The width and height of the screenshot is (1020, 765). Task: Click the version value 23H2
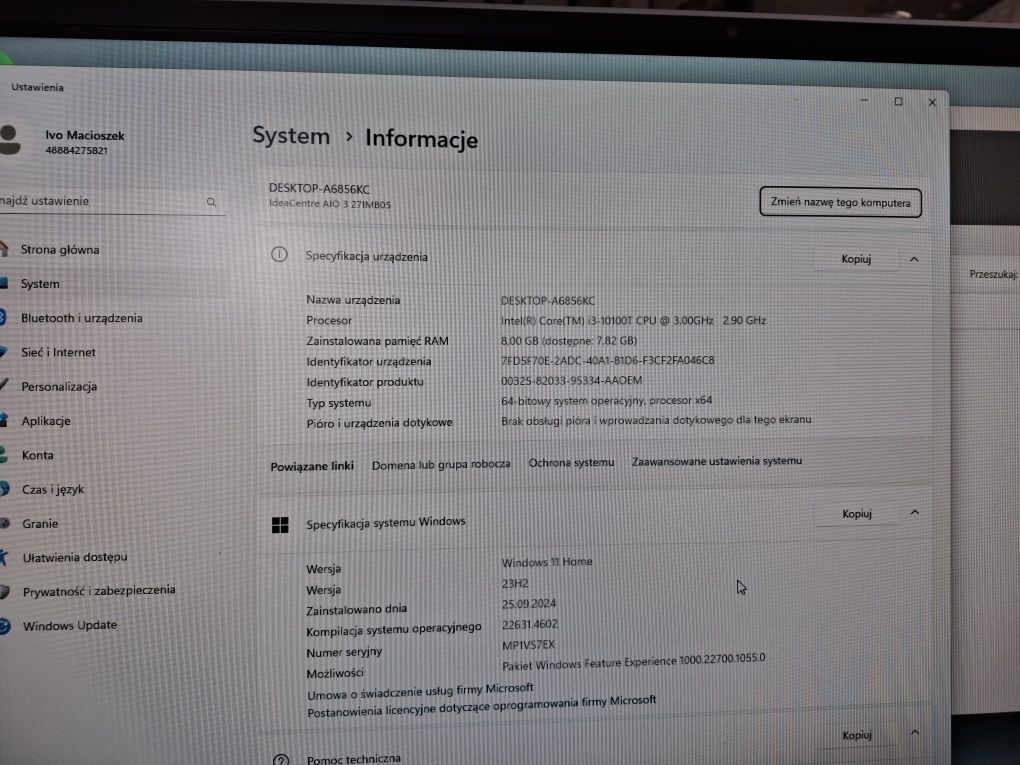(x=515, y=584)
